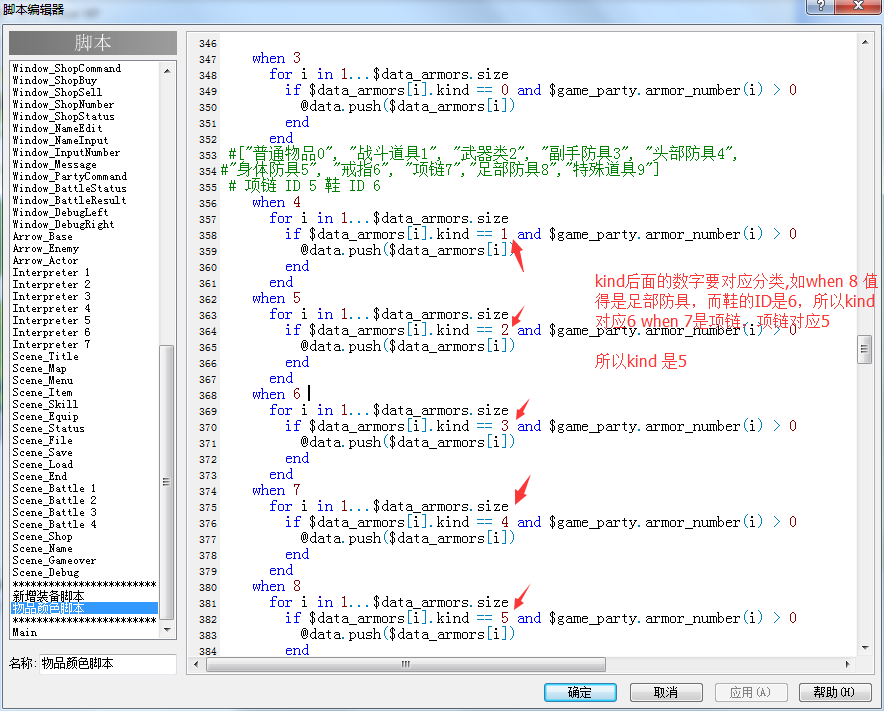Click the code editor horizontal scrollbar thumb
The image size is (884, 711).
pyautogui.click(x=406, y=664)
